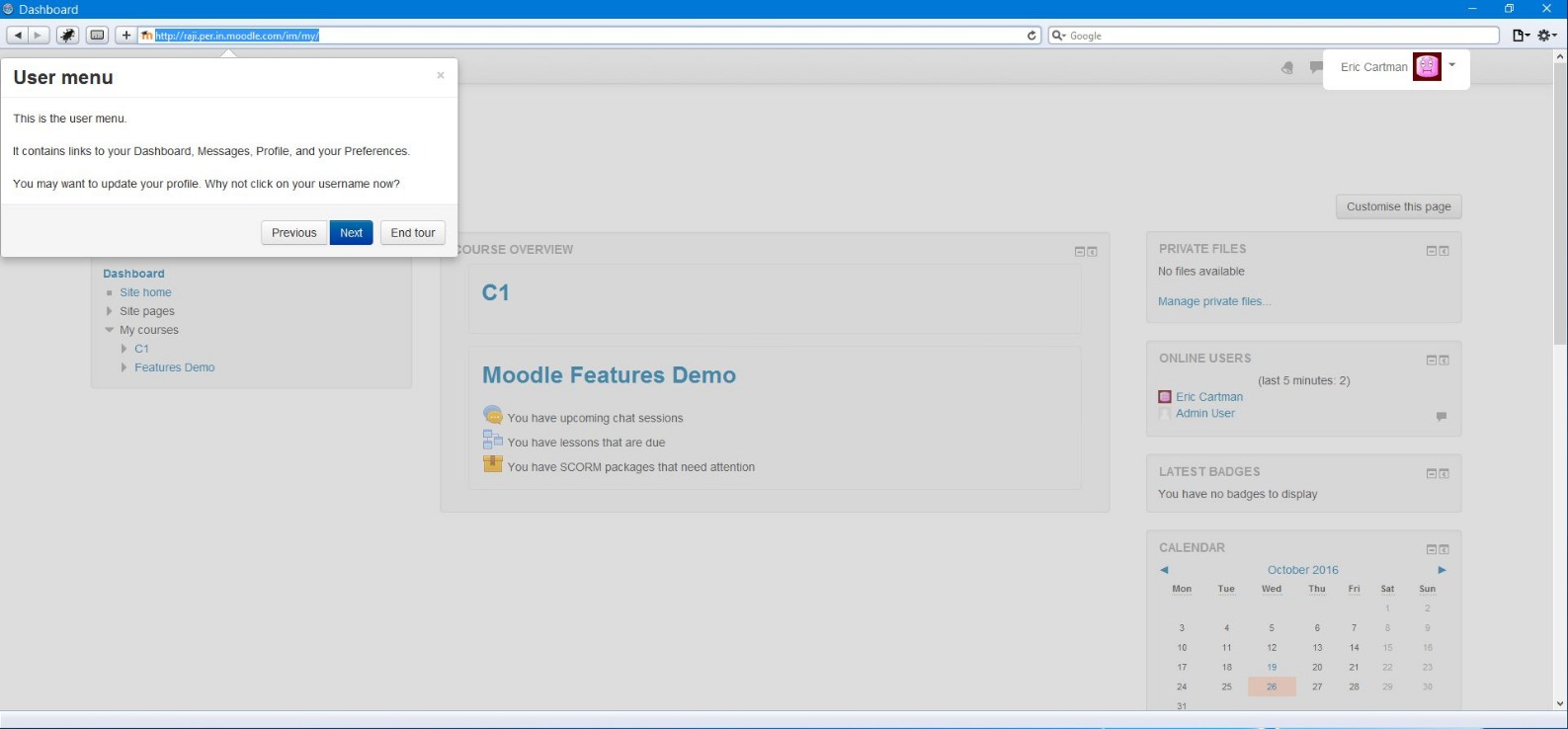
Task: Click the lessons due icon
Action: click(x=492, y=440)
